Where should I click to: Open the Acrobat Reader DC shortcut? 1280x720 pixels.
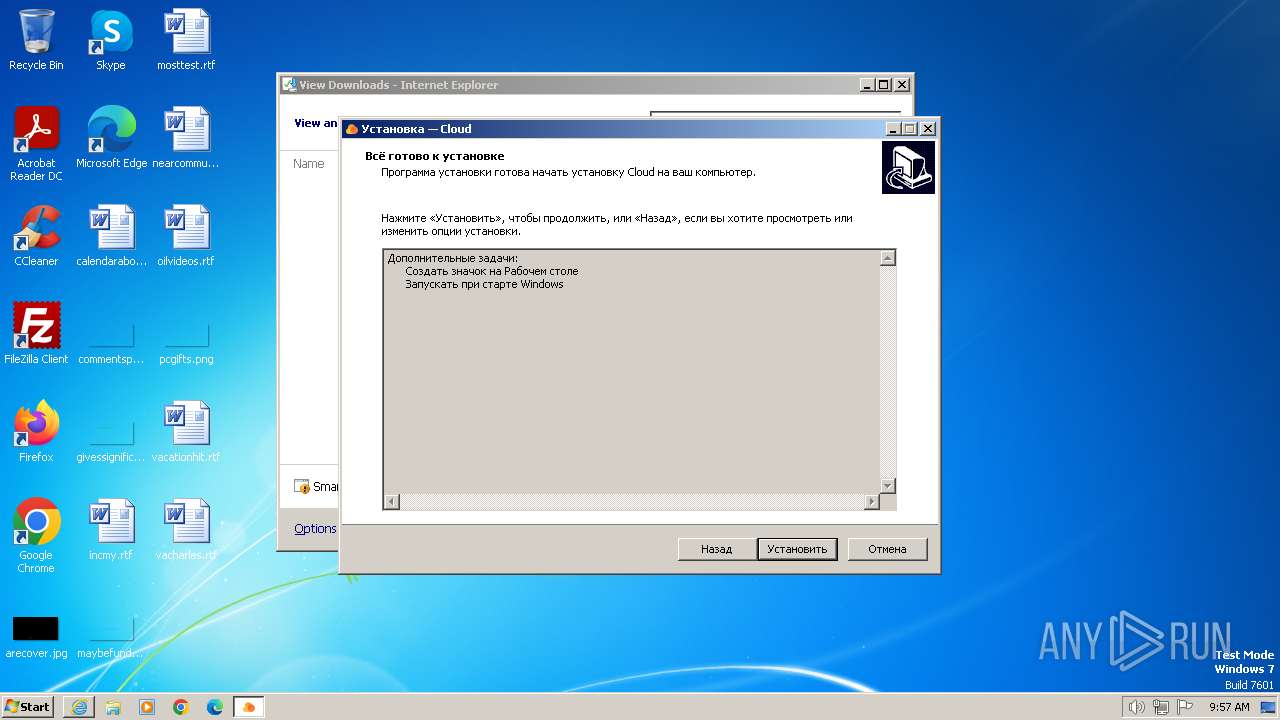coord(36,144)
